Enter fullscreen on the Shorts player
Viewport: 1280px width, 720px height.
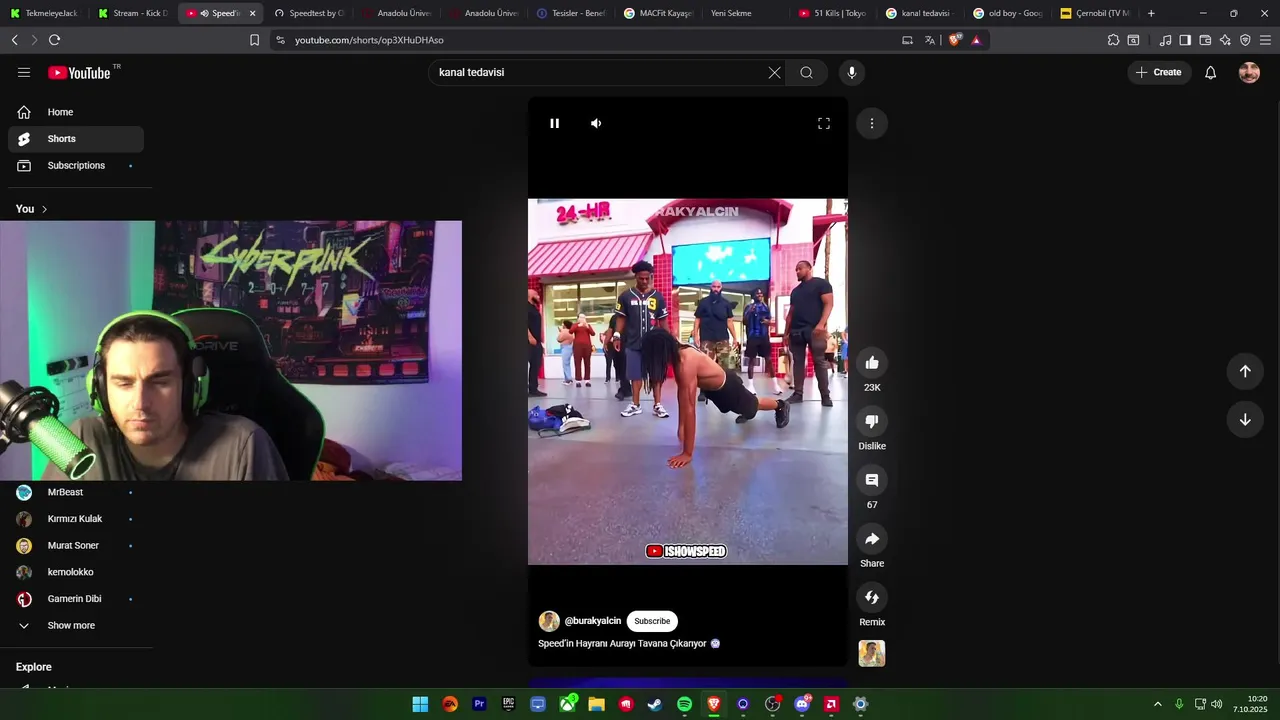824,123
